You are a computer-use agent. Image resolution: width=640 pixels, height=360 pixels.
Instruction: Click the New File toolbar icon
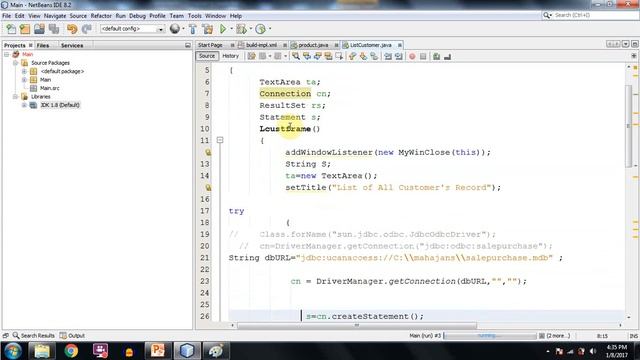pyautogui.click(x=11, y=29)
